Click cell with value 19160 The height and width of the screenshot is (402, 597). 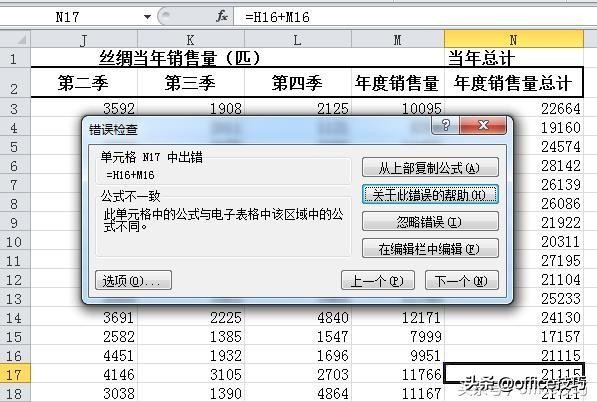point(548,128)
